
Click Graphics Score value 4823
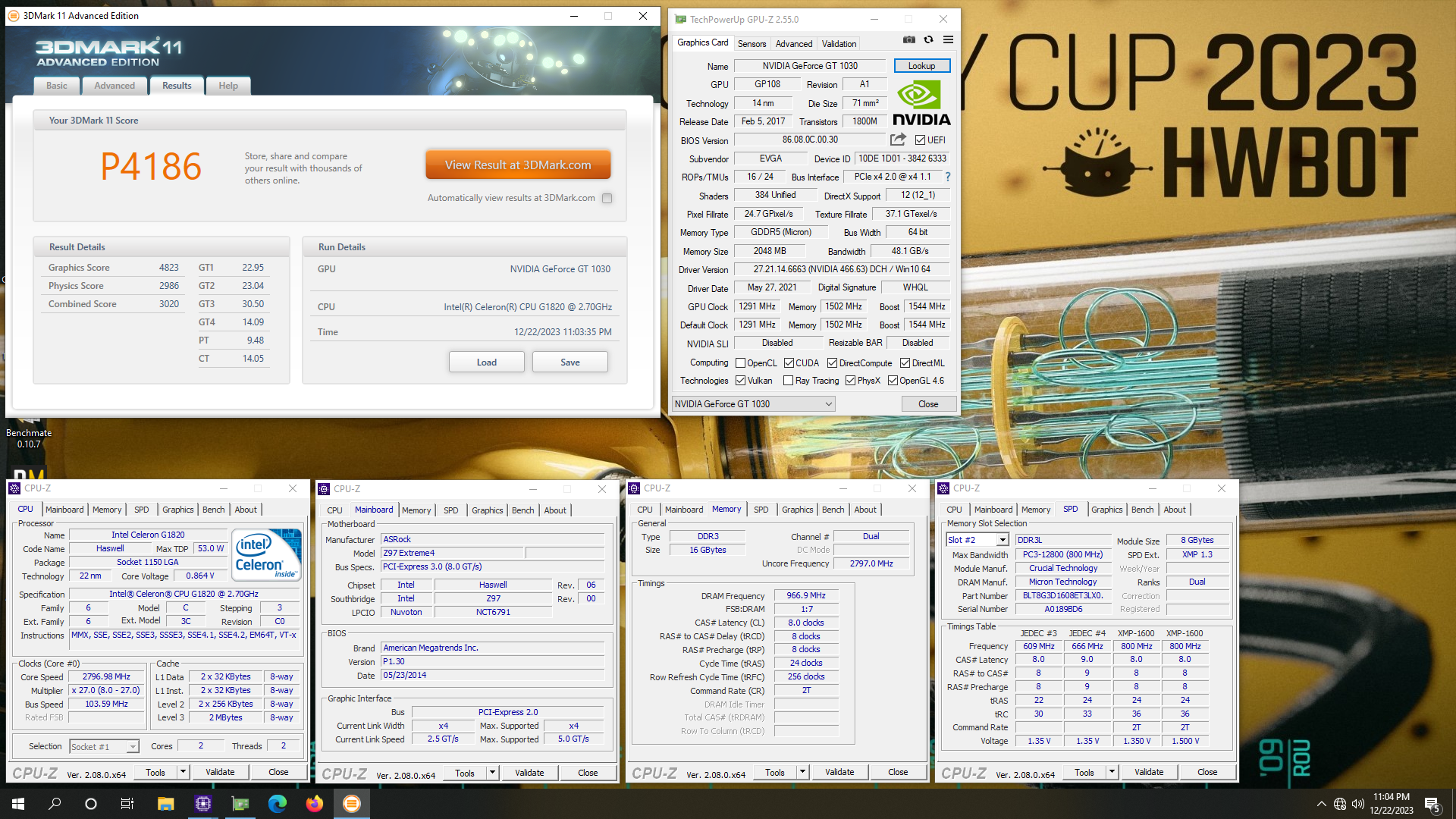168,268
